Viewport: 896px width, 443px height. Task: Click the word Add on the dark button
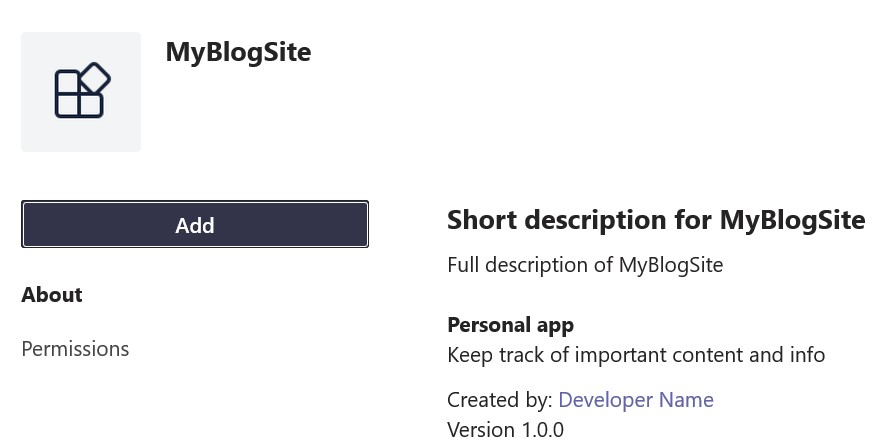[x=195, y=225]
